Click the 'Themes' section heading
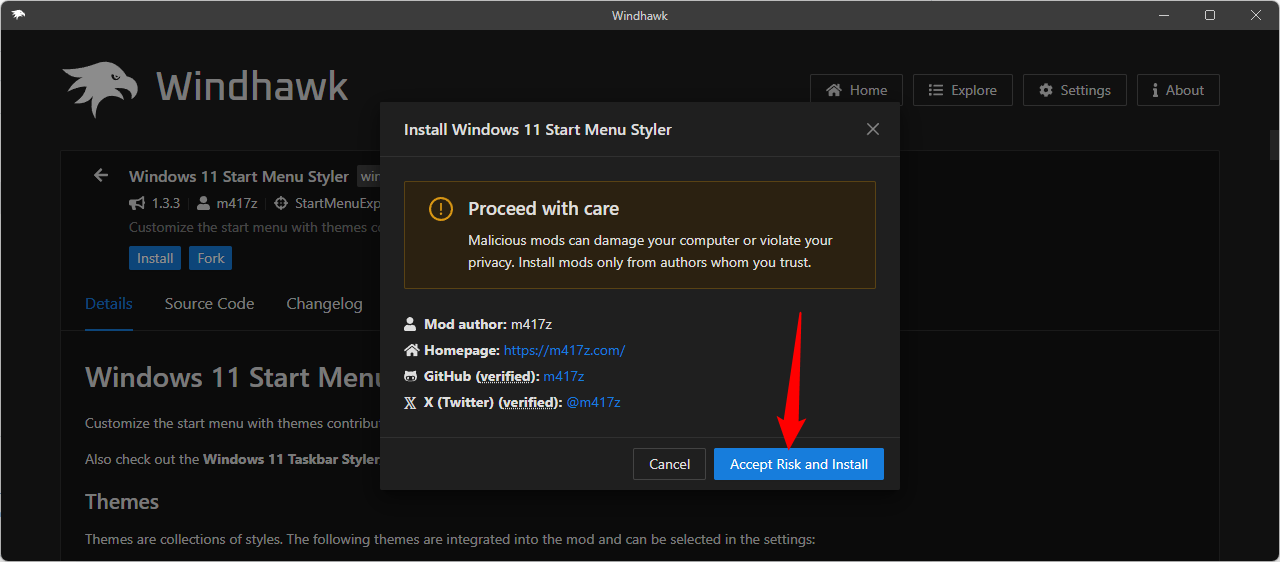 click(122, 502)
